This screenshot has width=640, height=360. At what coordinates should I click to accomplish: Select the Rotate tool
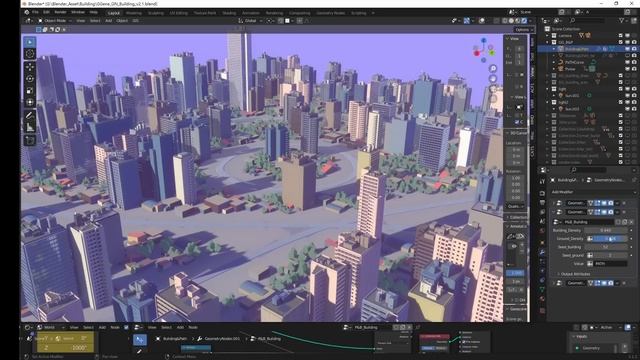click(30, 78)
